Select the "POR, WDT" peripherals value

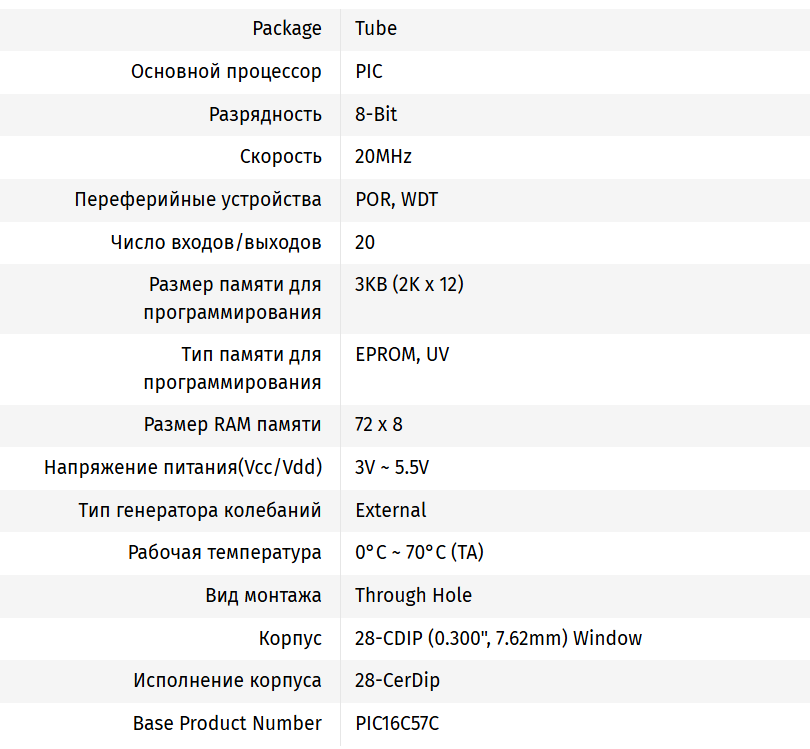click(x=396, y=200)
